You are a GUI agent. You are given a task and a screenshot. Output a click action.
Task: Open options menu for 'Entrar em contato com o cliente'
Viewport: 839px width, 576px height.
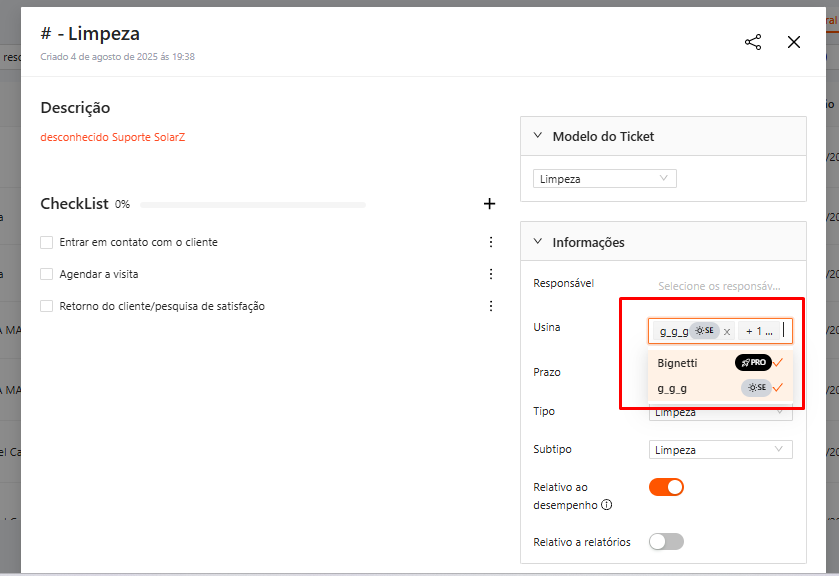pos(490,242)
